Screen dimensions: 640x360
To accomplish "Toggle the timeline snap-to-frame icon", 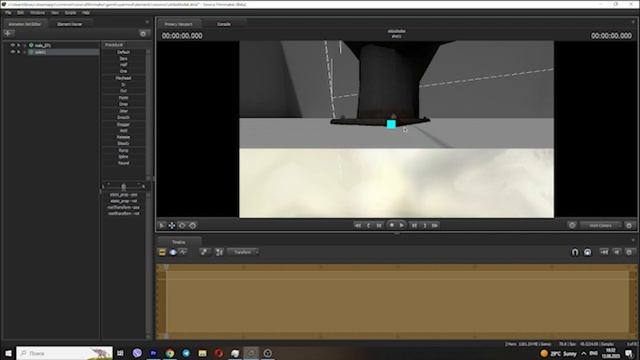I will click(587, 252).
